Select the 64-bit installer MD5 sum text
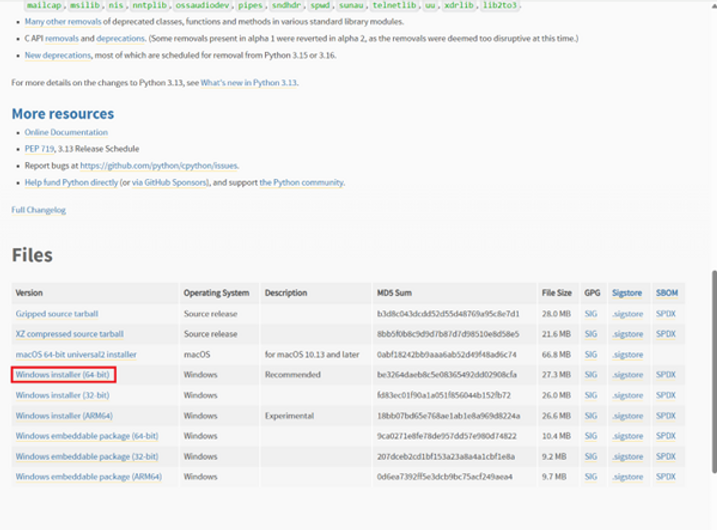717x530 pixels. click(447, 375)
